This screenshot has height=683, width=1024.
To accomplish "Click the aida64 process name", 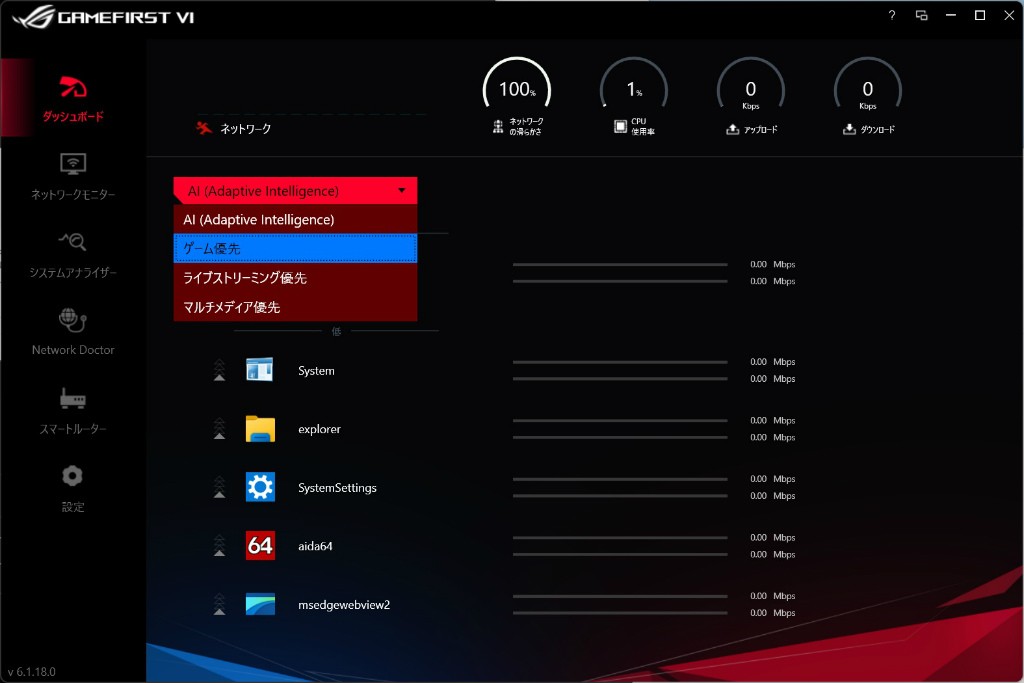I will click(315, 546).
